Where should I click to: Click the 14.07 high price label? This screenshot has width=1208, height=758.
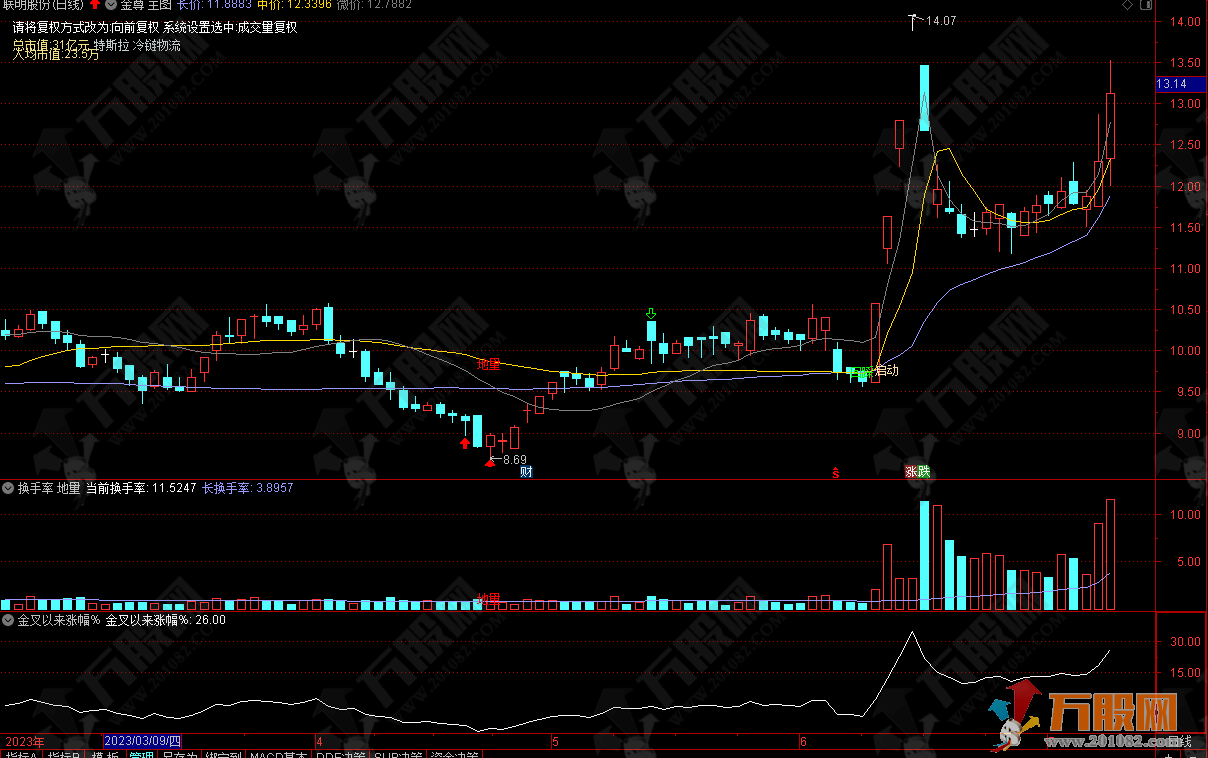(941, 21)
